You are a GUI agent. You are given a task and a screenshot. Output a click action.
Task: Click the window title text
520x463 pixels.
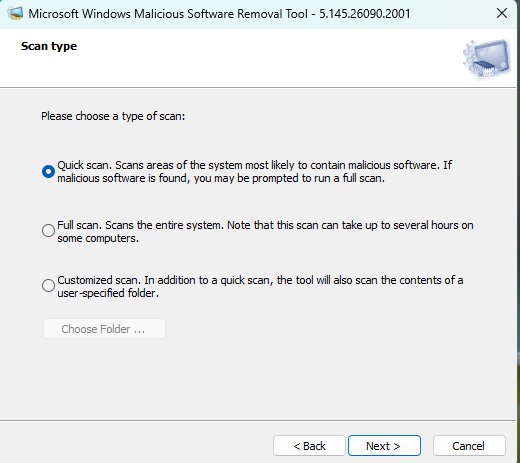(x=219, y=14)
